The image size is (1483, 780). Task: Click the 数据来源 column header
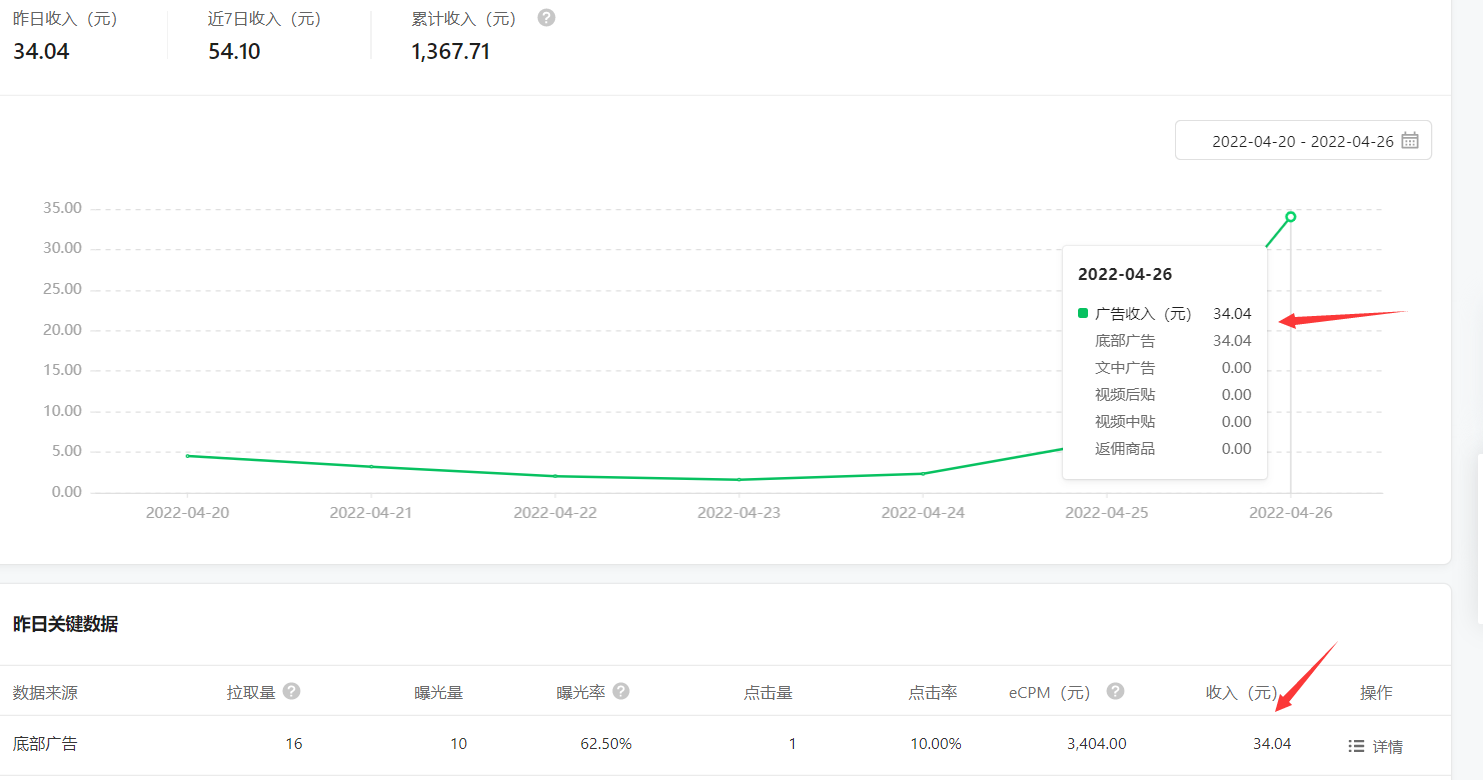coord(45,692)
